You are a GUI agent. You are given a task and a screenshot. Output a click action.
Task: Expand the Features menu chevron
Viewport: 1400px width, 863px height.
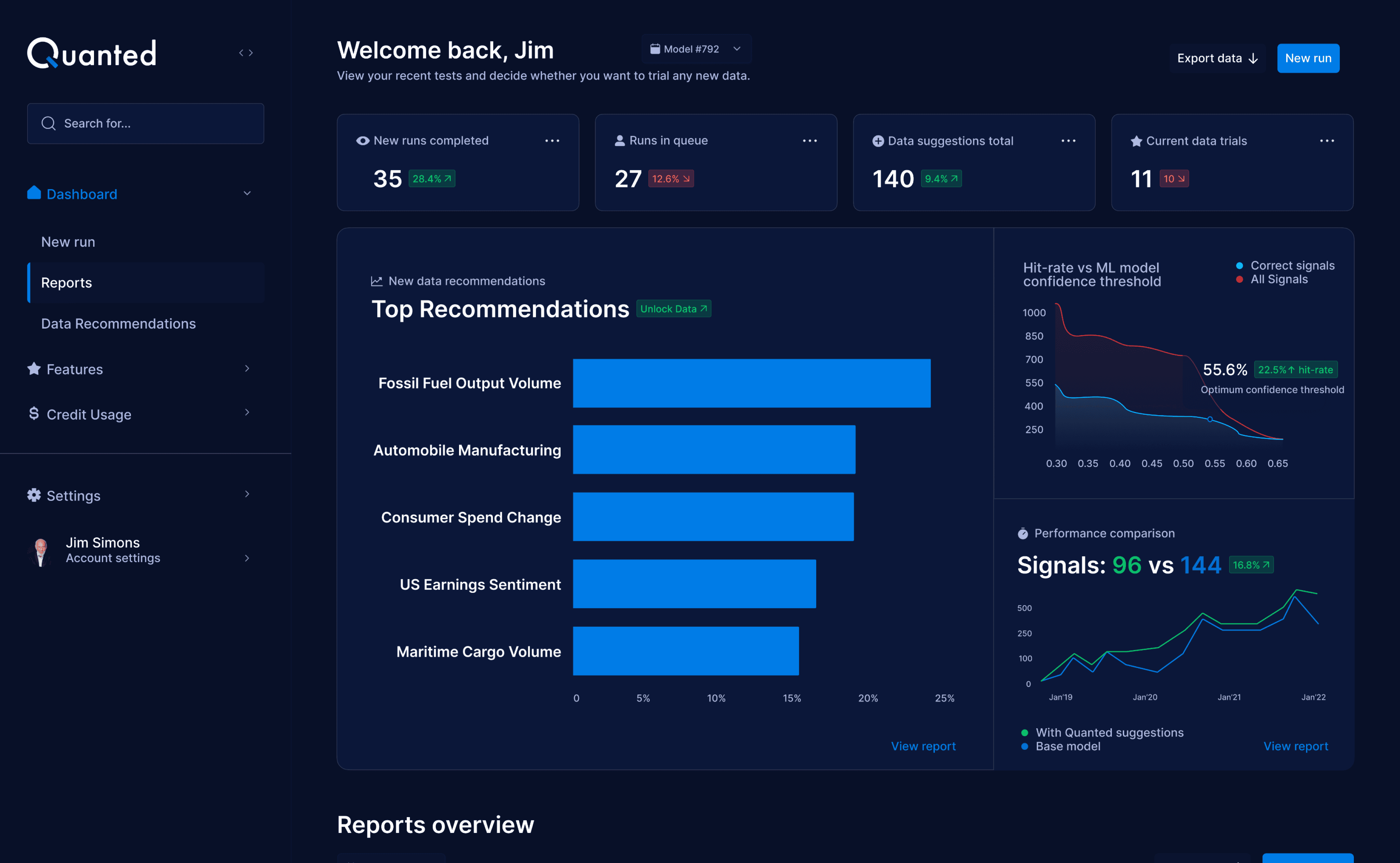tap(247, 369)
